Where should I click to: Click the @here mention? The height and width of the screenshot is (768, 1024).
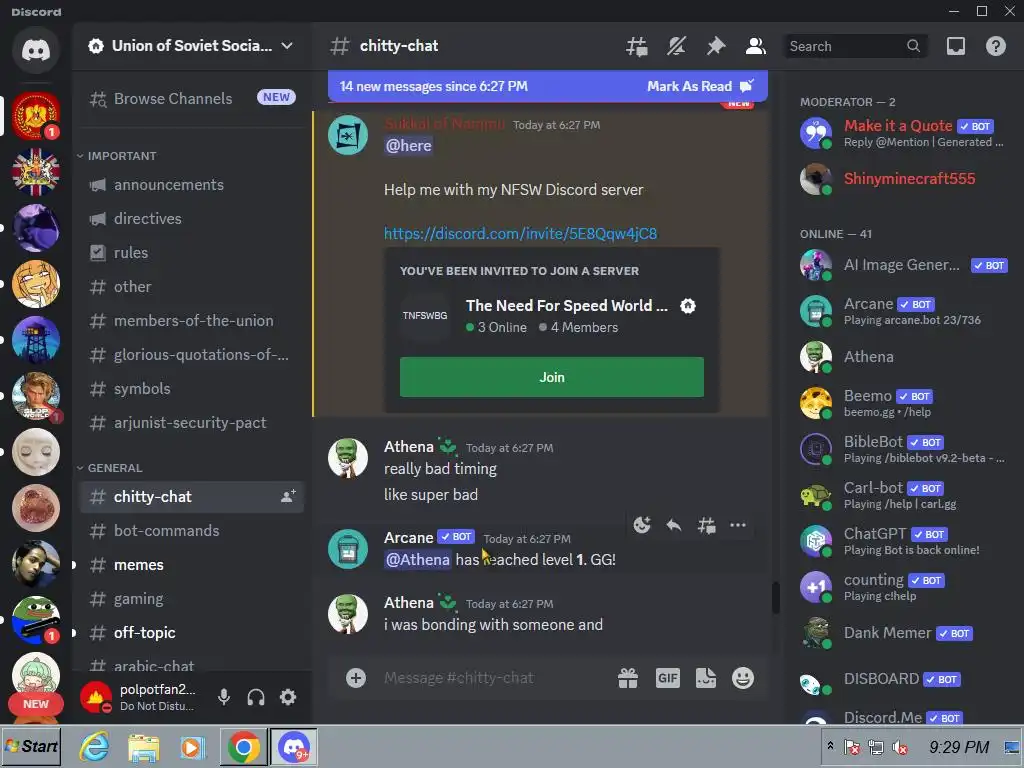click(408, 146)
